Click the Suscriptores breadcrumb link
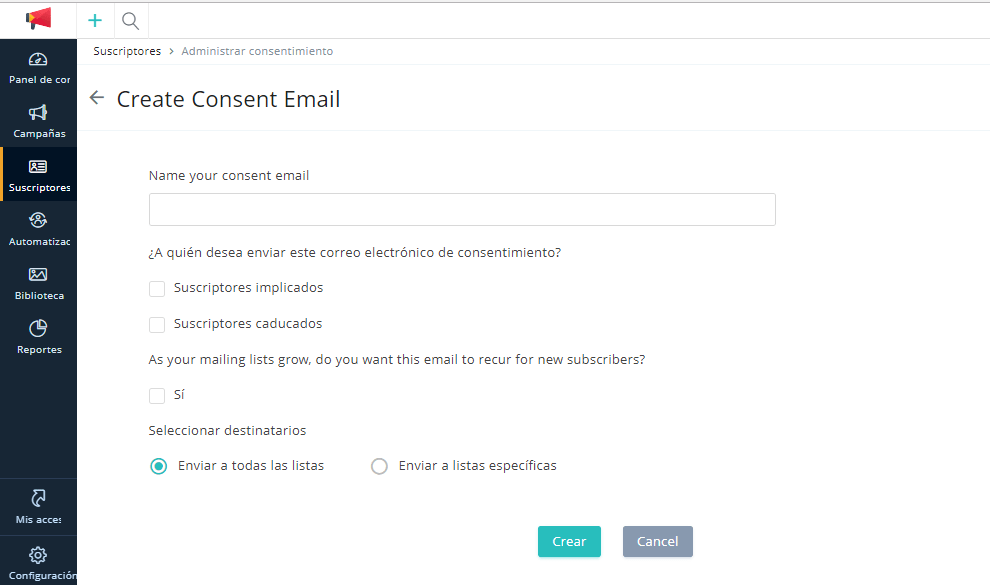The height and width of the screenshot is (585, 990). 127,51
